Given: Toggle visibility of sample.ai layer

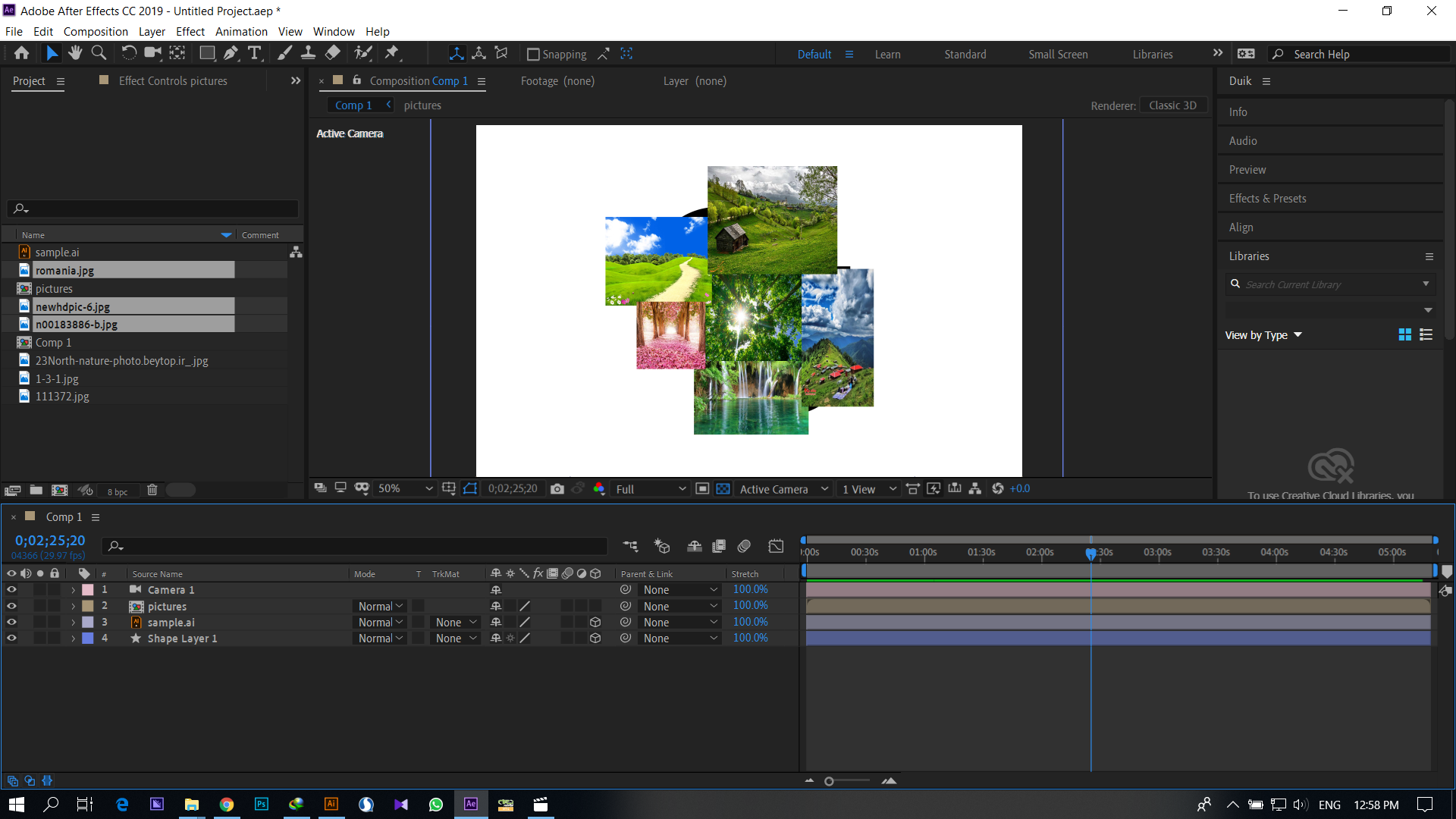Looking at the screenshot, I should [x=11, y=622].
